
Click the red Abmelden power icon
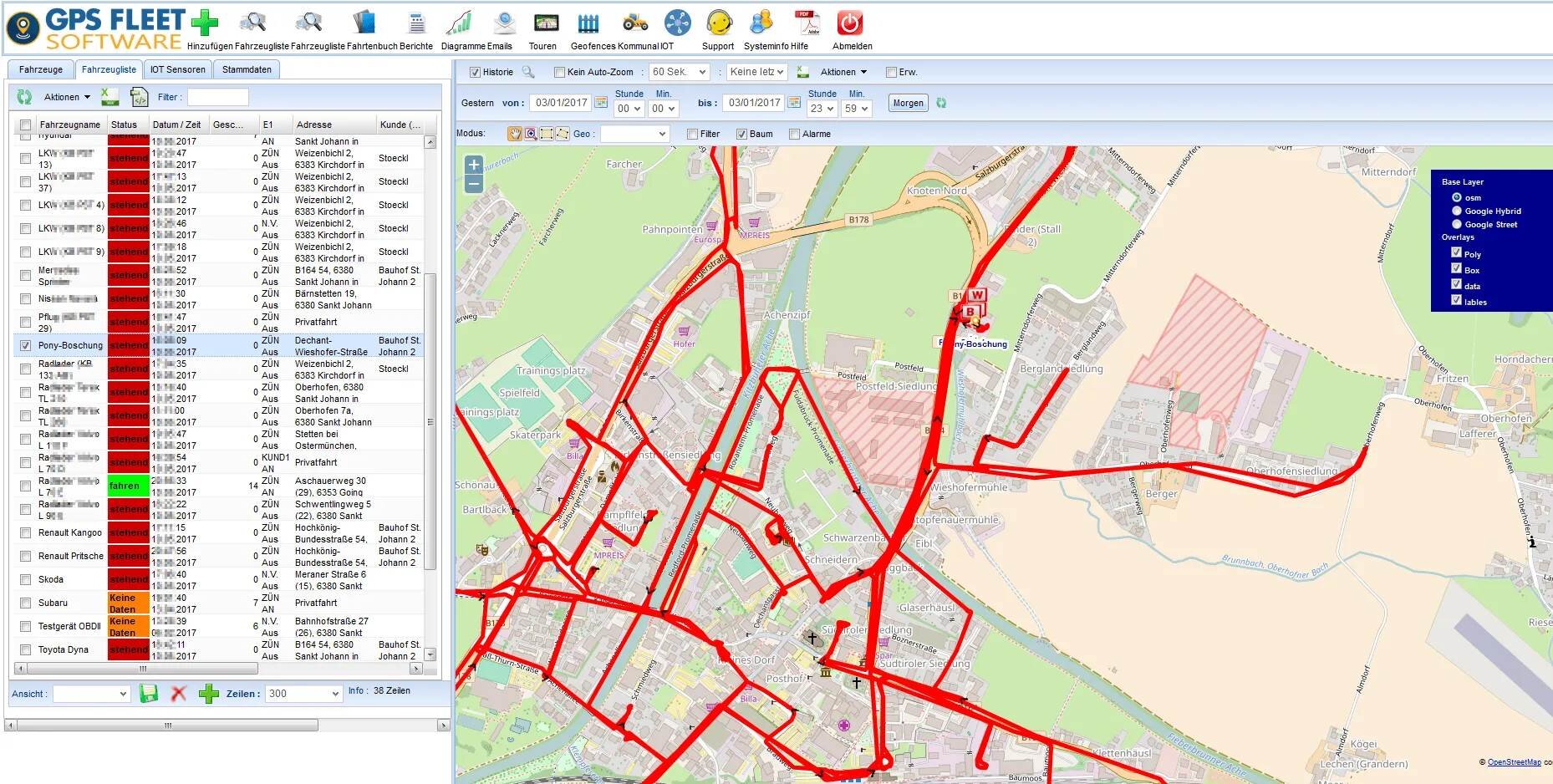850,23
